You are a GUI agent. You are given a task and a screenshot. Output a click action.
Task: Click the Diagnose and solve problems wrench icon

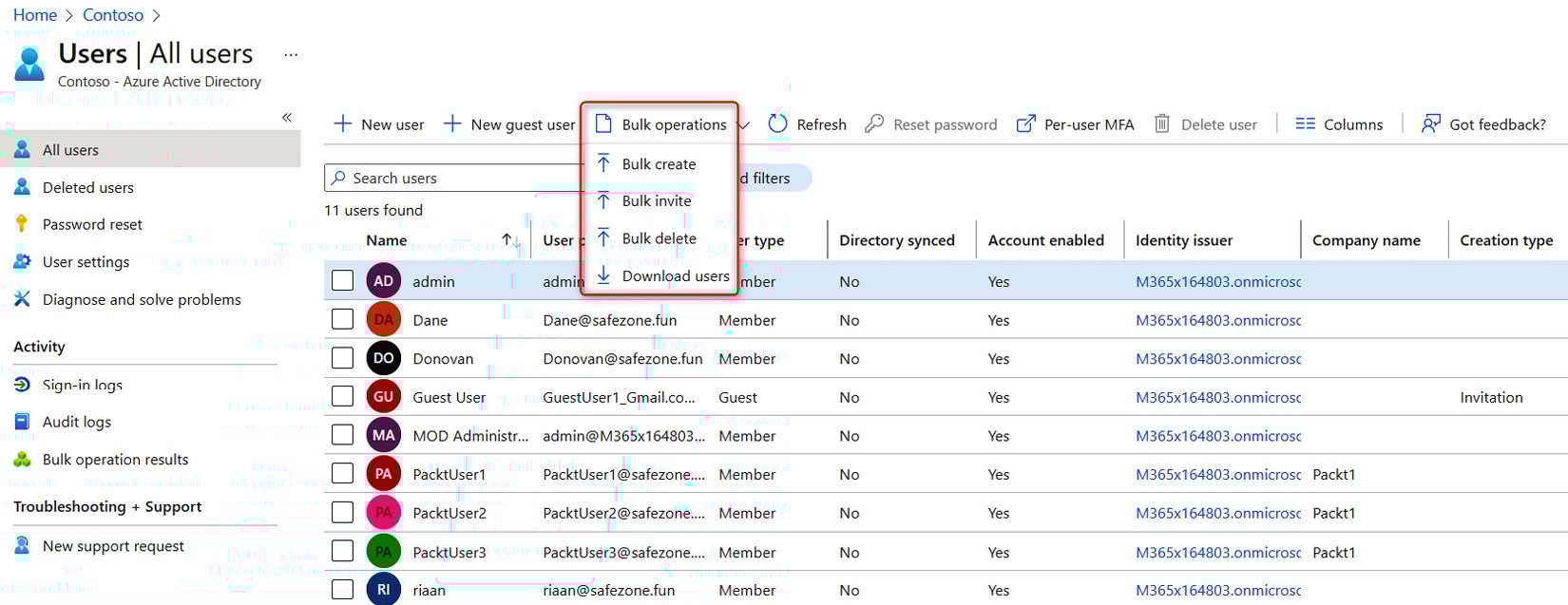[x=22, y=299]
